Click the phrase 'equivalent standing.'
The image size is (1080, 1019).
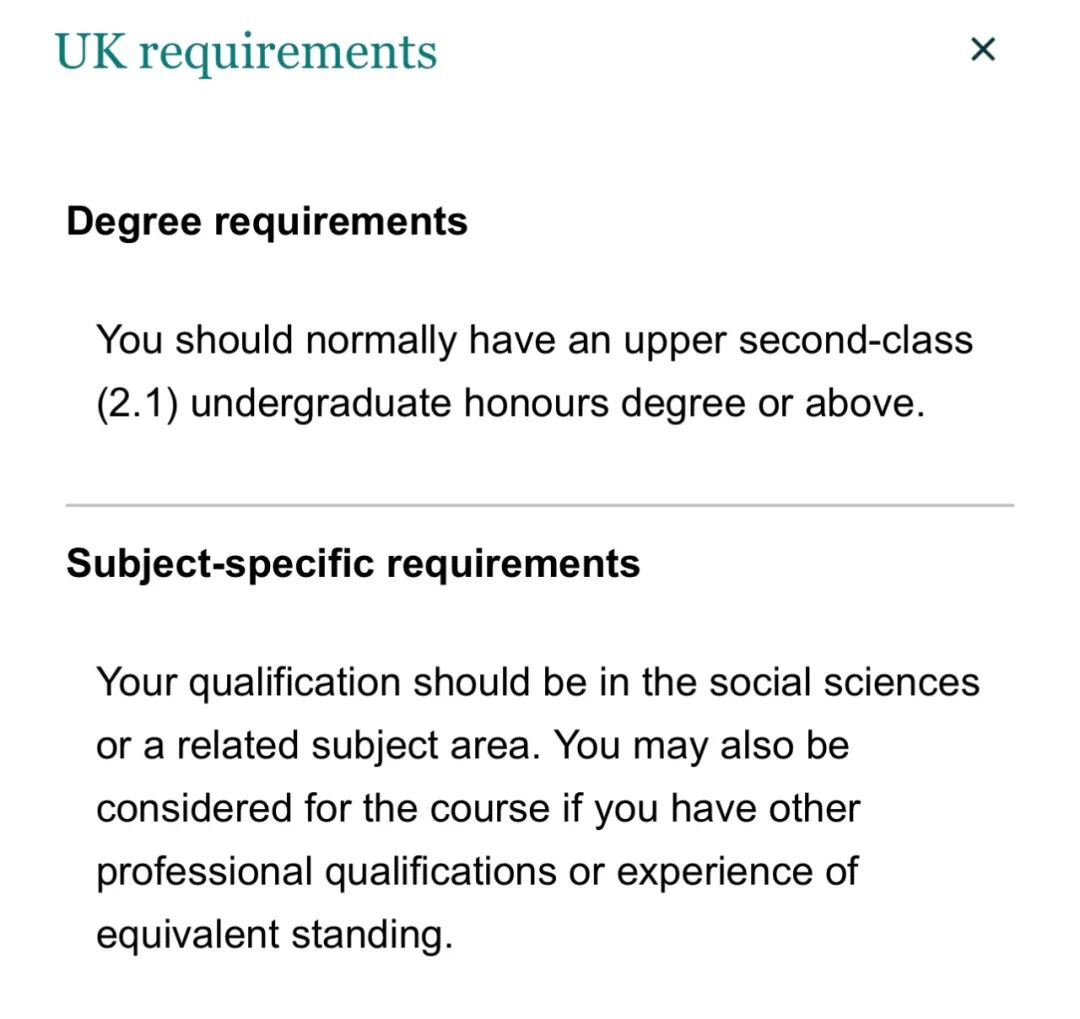(275, 936)
